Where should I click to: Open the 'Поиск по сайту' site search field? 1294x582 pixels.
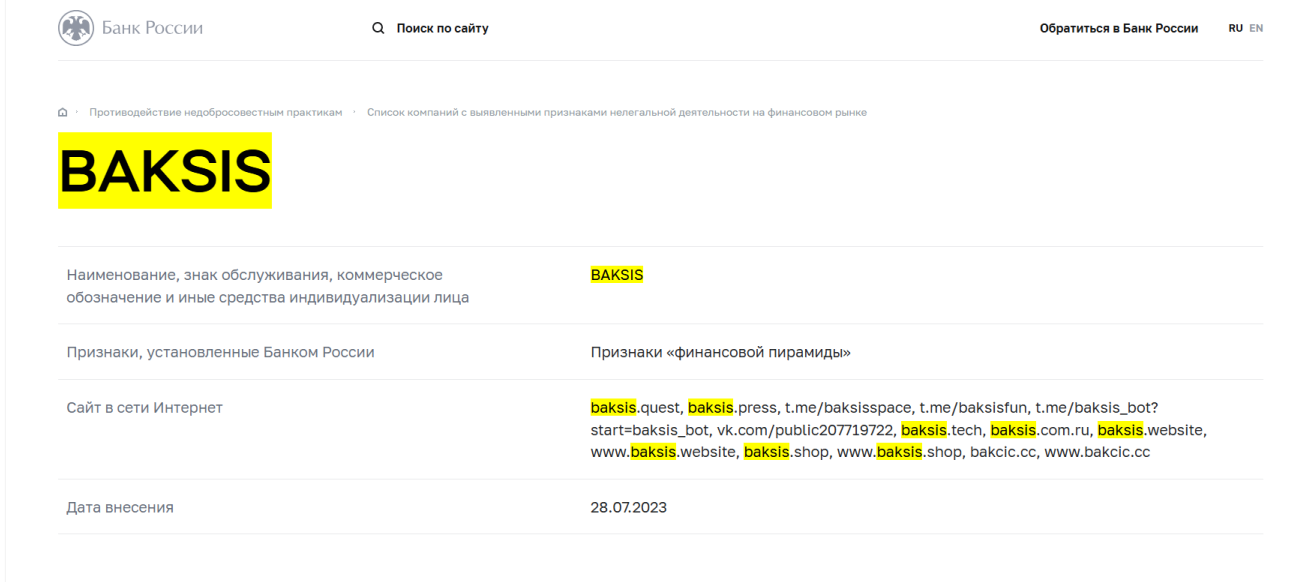pyautogui.click(x=442, y=28)
